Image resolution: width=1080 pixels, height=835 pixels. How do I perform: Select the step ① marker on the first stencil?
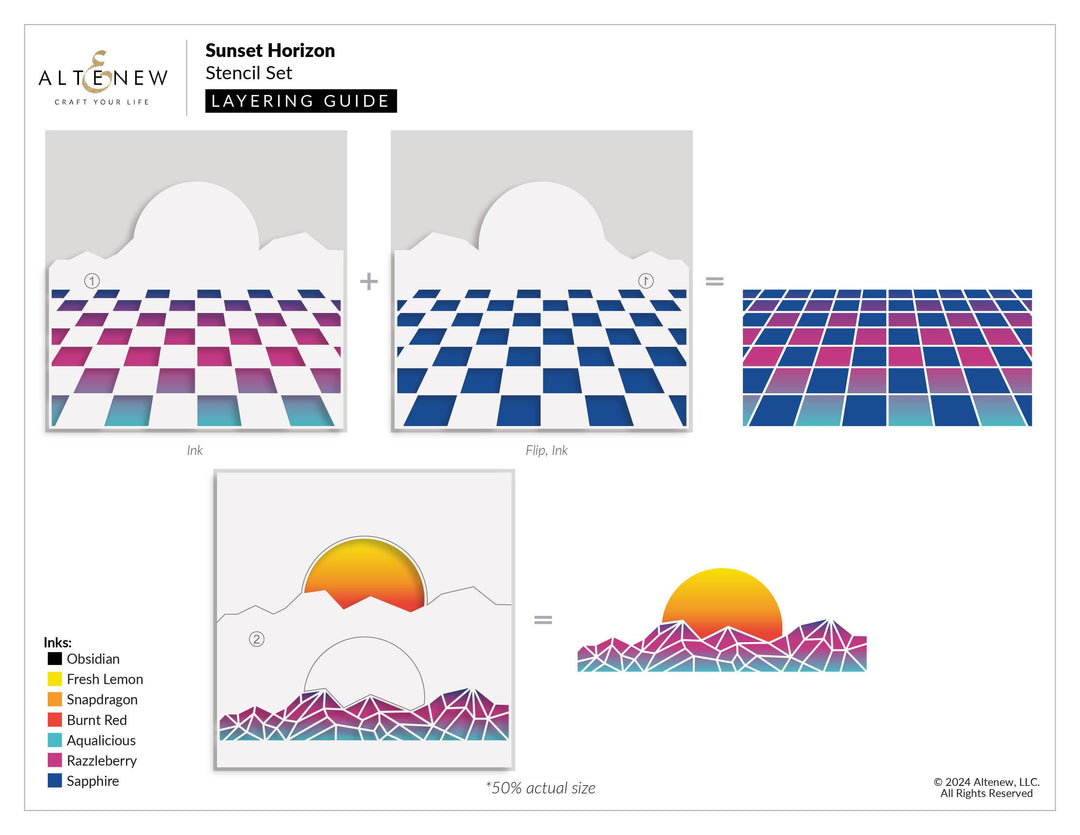point(91,281)
